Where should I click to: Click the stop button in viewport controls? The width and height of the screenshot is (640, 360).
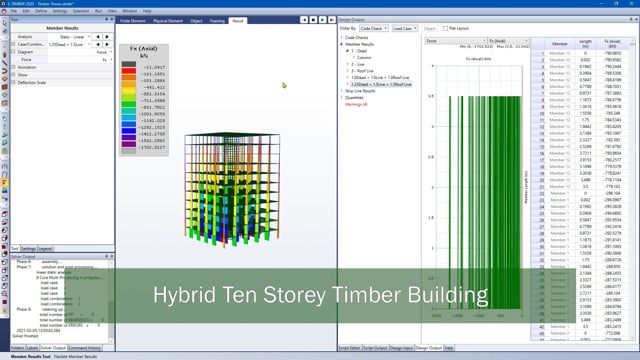coord(313,20)
